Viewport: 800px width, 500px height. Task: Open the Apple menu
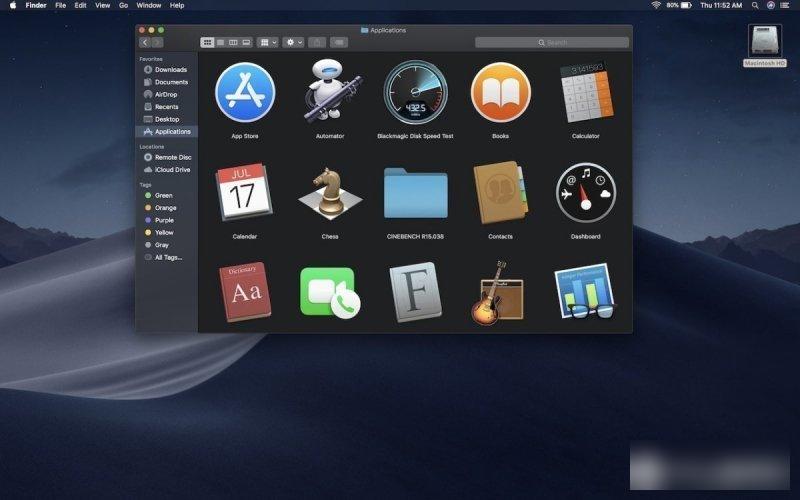(x=13, y=5)
